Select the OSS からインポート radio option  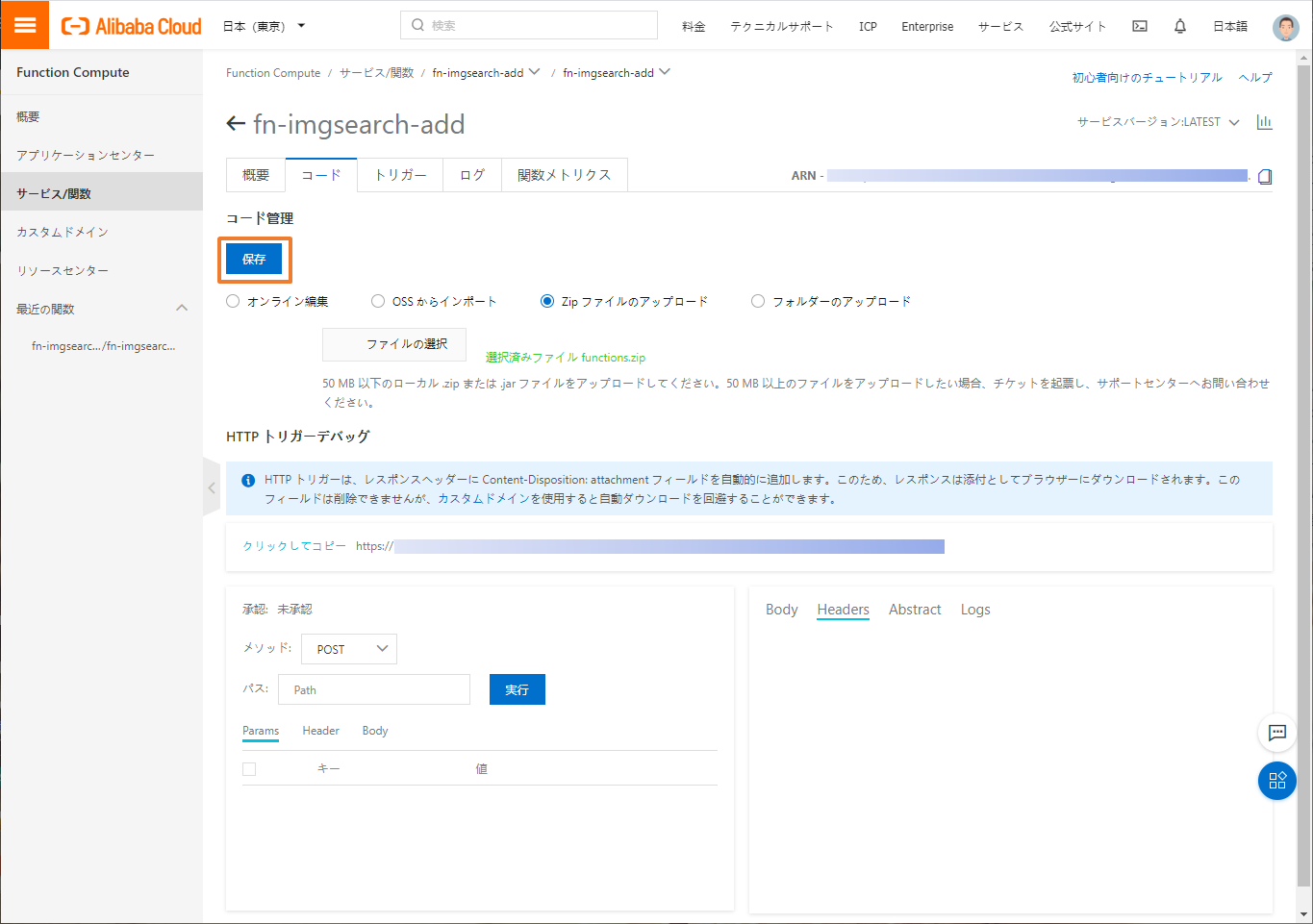378,301
